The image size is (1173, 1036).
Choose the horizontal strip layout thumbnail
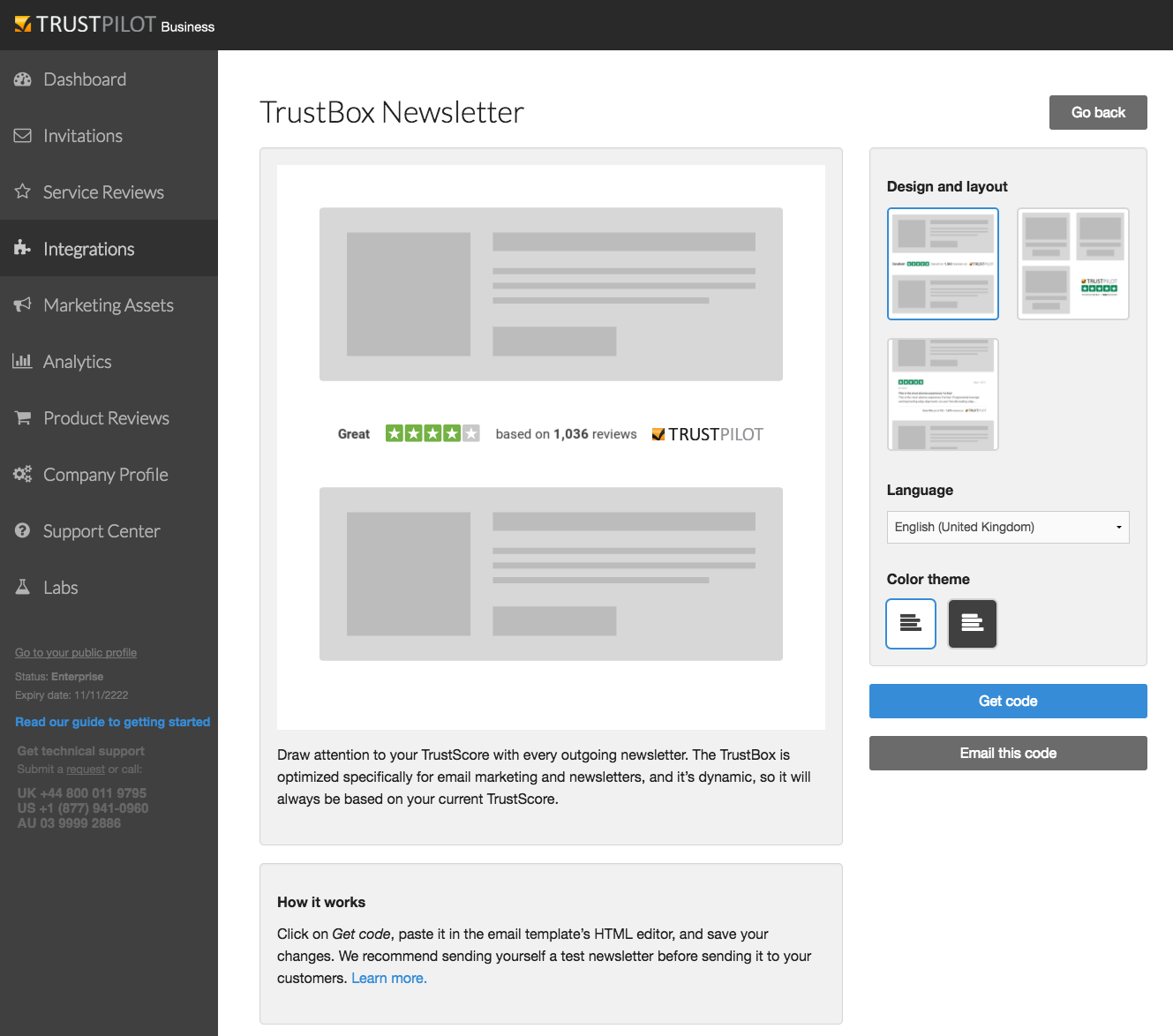tap(943, 264)
